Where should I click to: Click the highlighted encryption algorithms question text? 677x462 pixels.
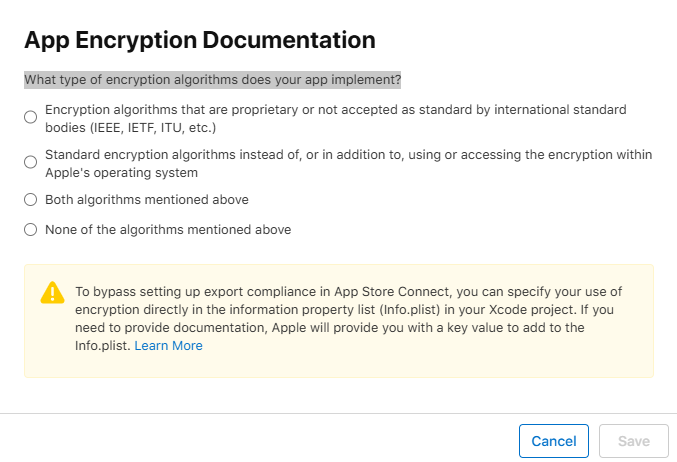[x=212, y=80]
